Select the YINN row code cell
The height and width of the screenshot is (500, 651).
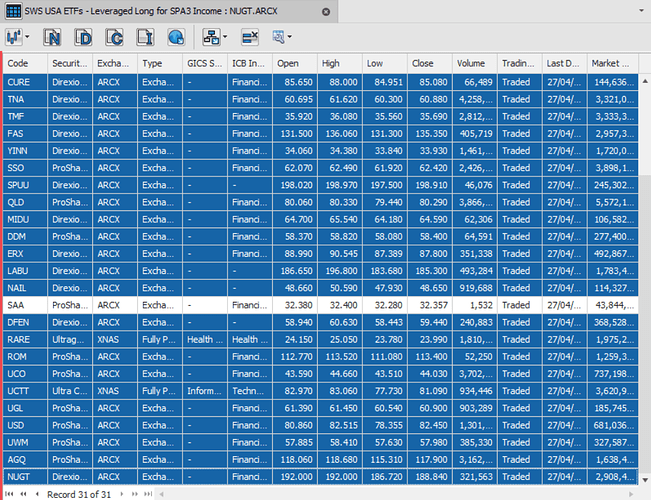25,151
